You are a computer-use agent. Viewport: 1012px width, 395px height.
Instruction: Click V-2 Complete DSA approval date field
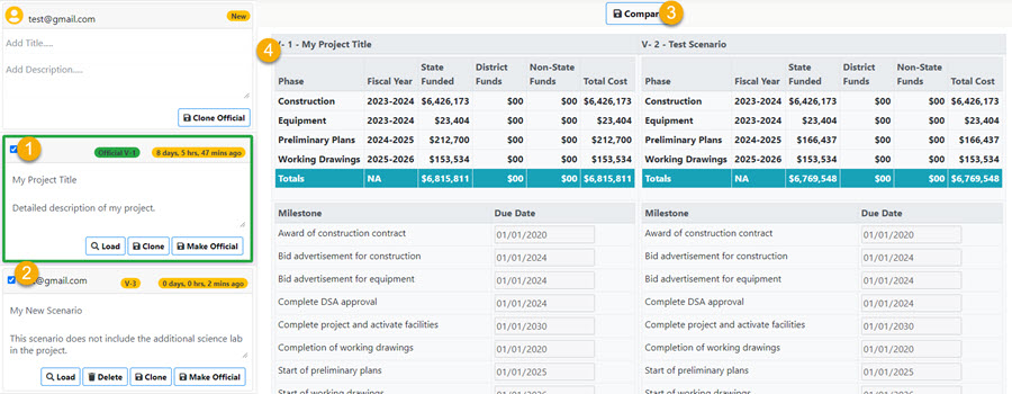coord(911,303)
